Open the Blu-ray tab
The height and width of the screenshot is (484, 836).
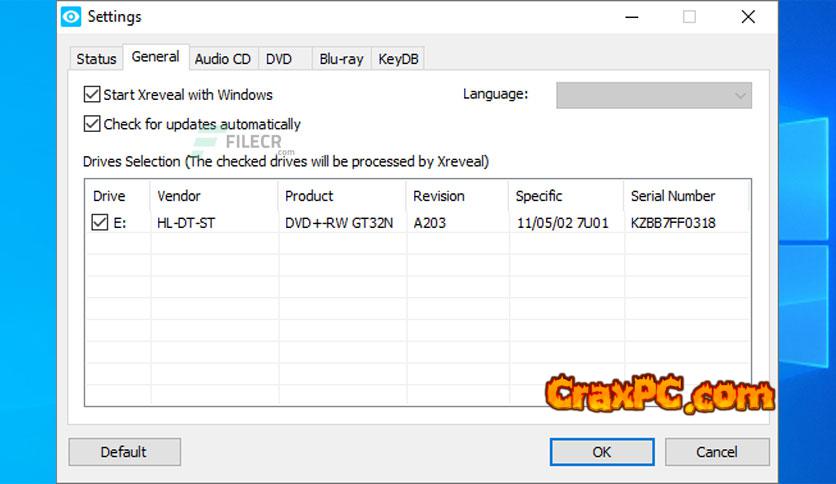point(341,59)
